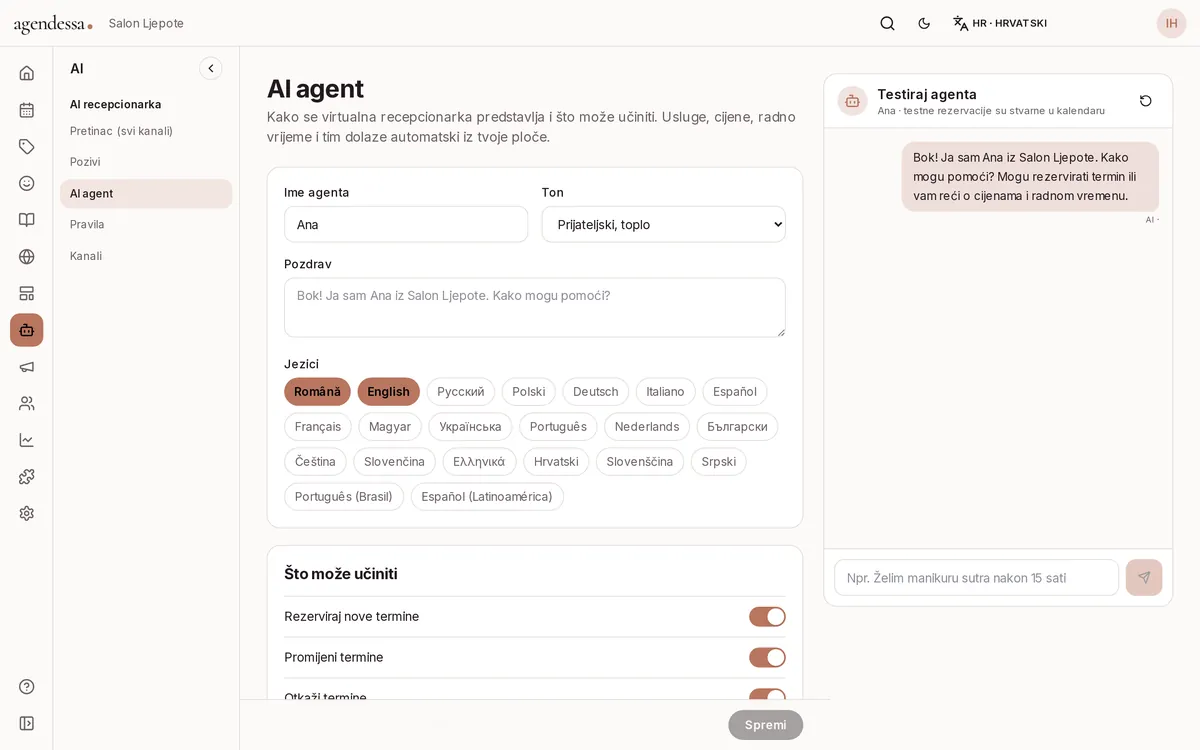Open the team people icon in sidebar
The height and width of the screenshot is (750, 1200).
(x=27, y=403)
